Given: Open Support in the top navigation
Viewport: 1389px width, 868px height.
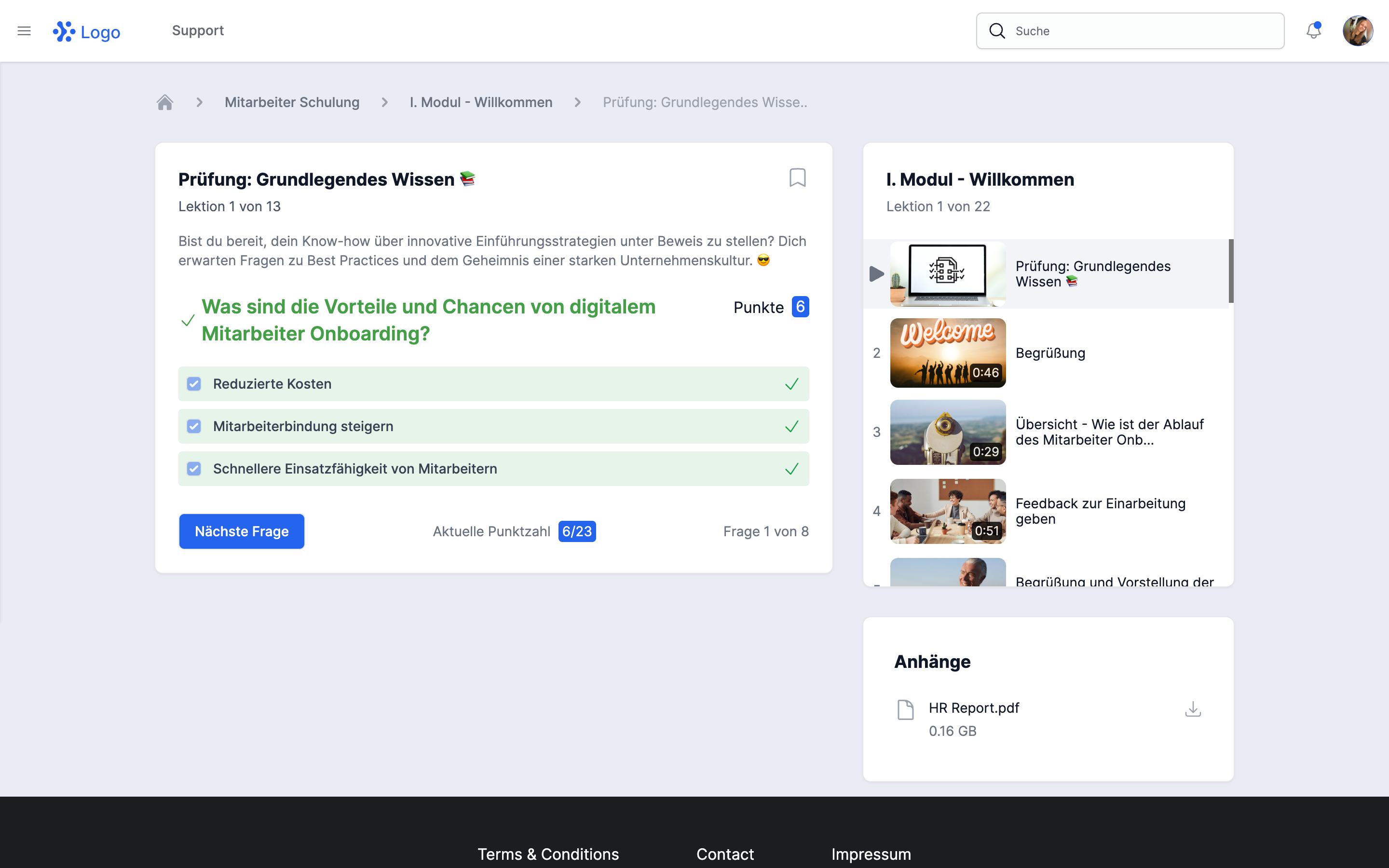Looking at the screenshot, I should 198,30.
